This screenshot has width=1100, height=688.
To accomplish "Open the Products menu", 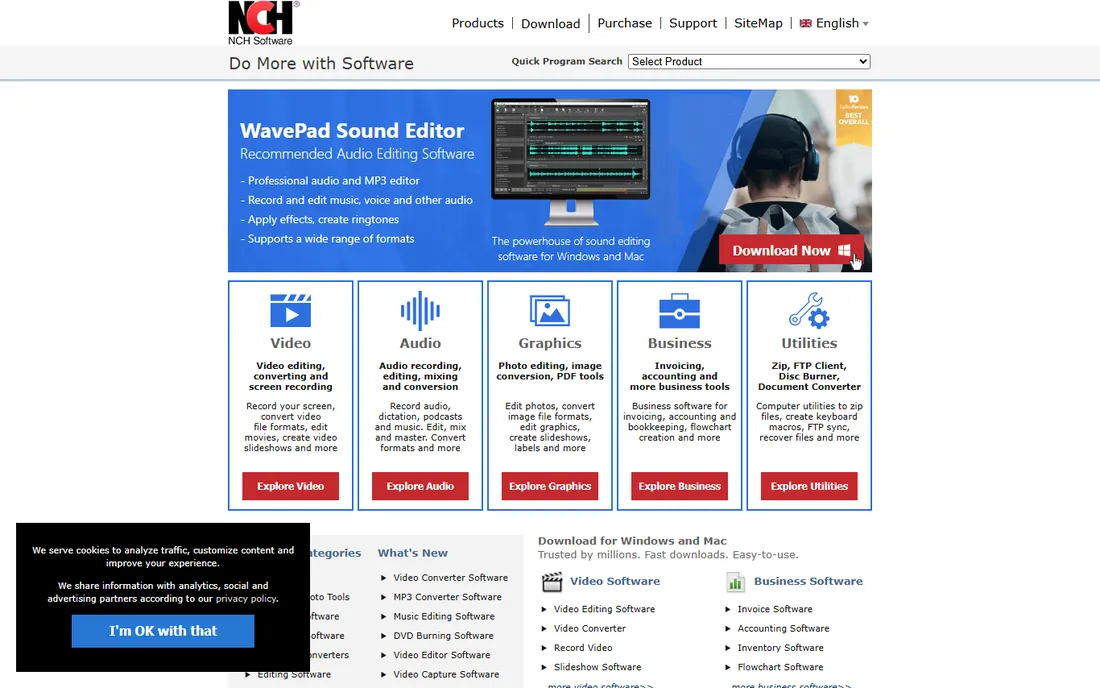I will 478,23.
